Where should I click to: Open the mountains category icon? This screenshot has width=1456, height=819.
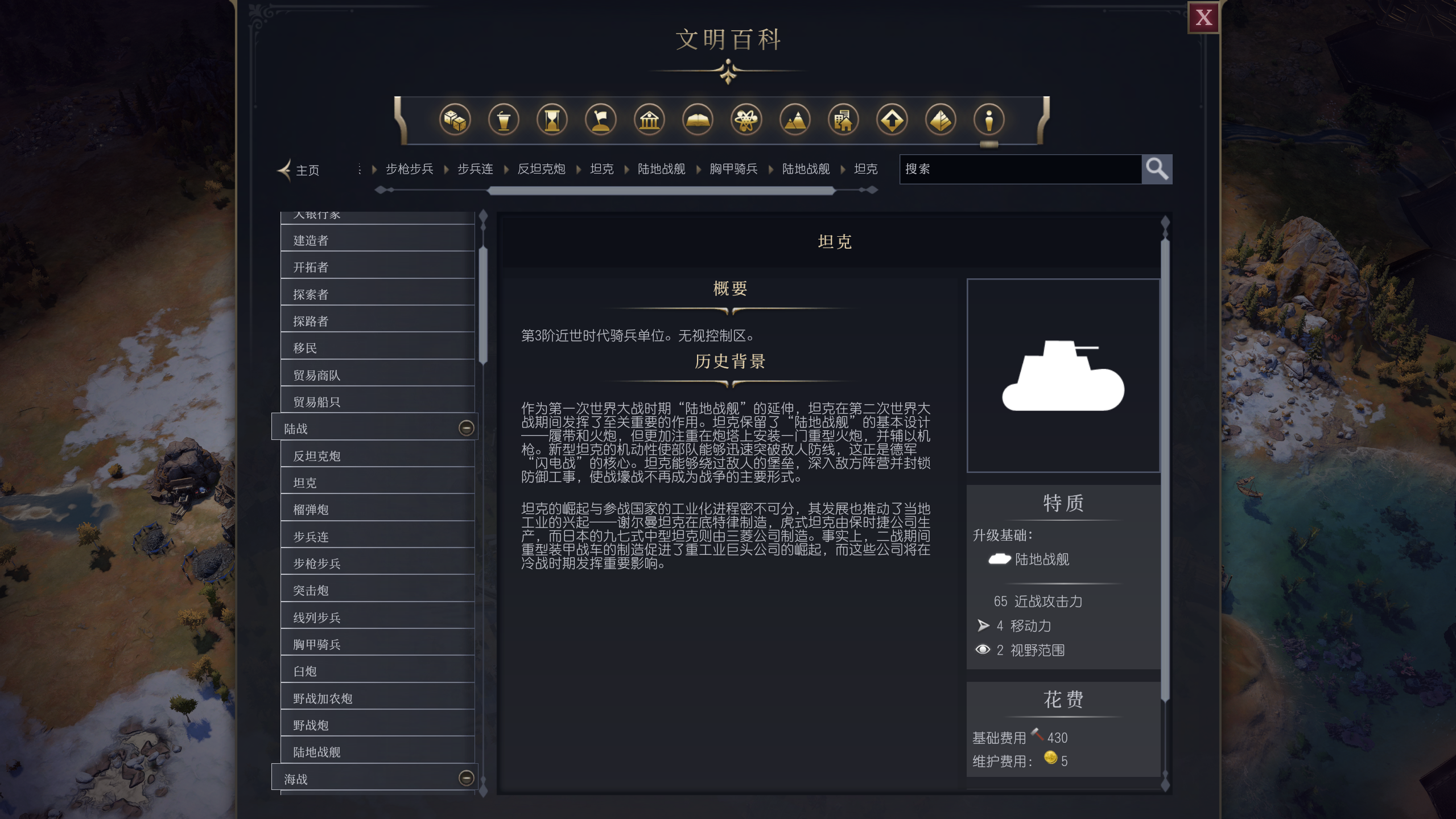coord(795,120)
